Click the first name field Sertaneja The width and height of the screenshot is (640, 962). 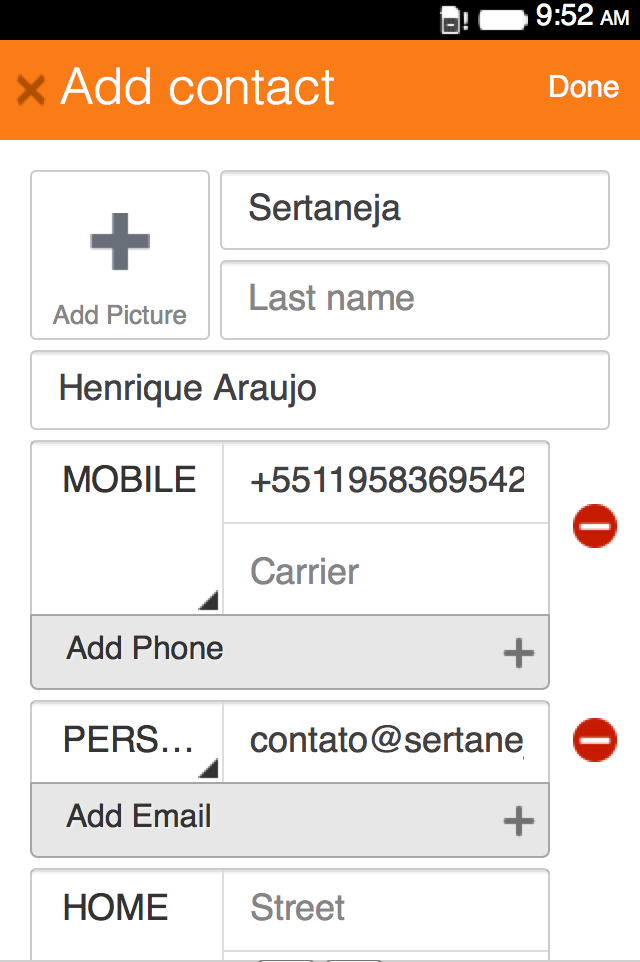pyautogui.click(x=414, y=209)
